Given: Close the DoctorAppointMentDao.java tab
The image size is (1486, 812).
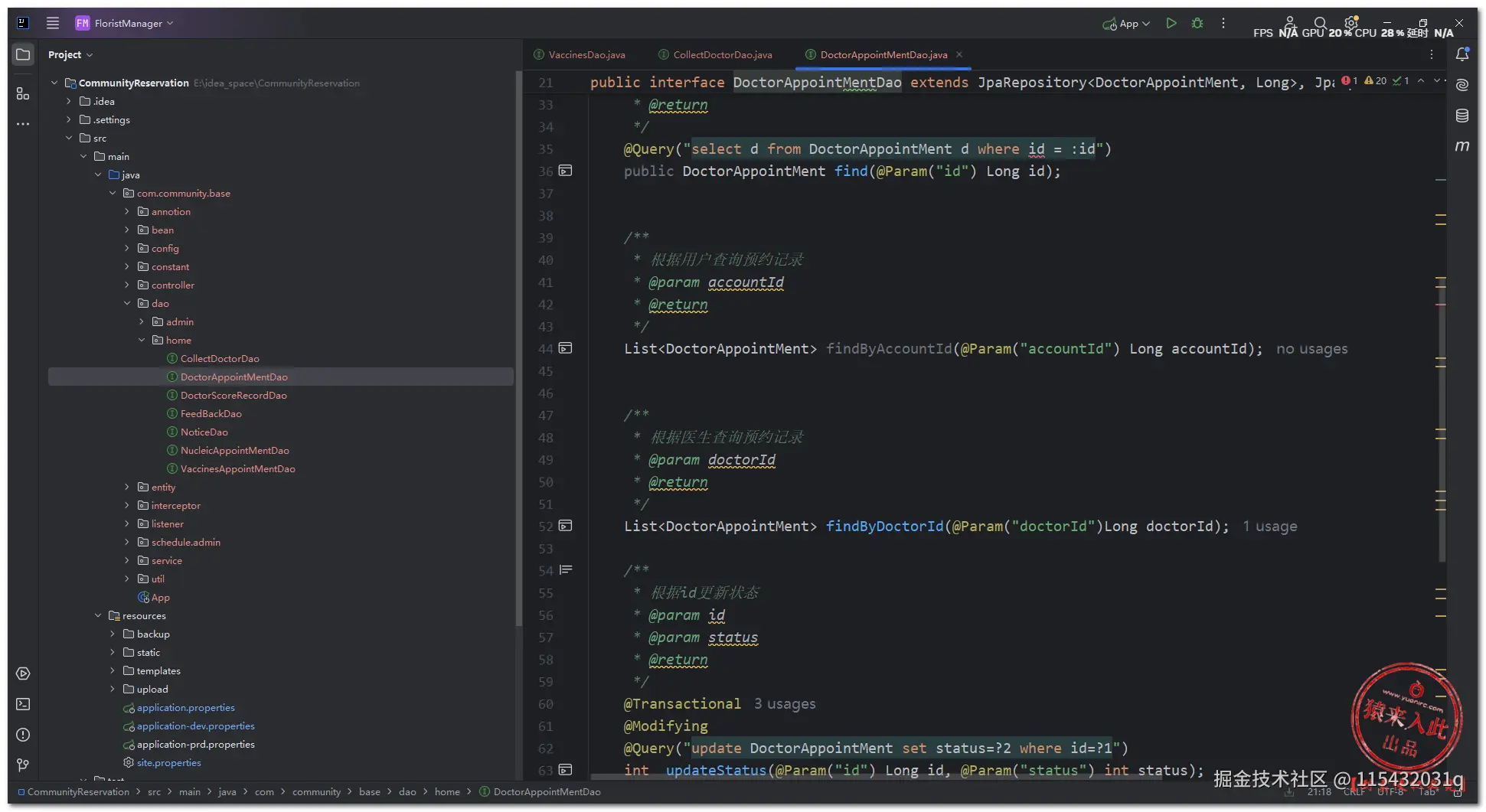Looking at the screenshot, I should coord(959,54).
